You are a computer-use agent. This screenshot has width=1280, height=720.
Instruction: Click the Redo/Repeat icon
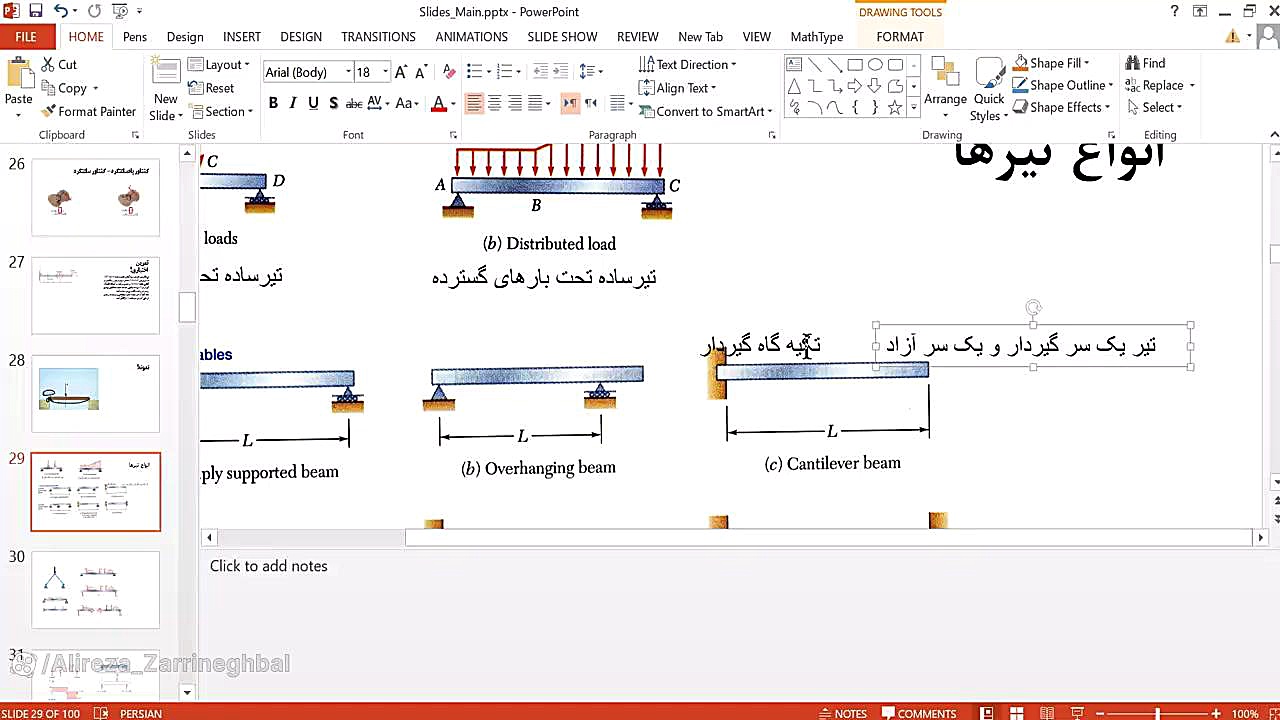pos(95,11)
